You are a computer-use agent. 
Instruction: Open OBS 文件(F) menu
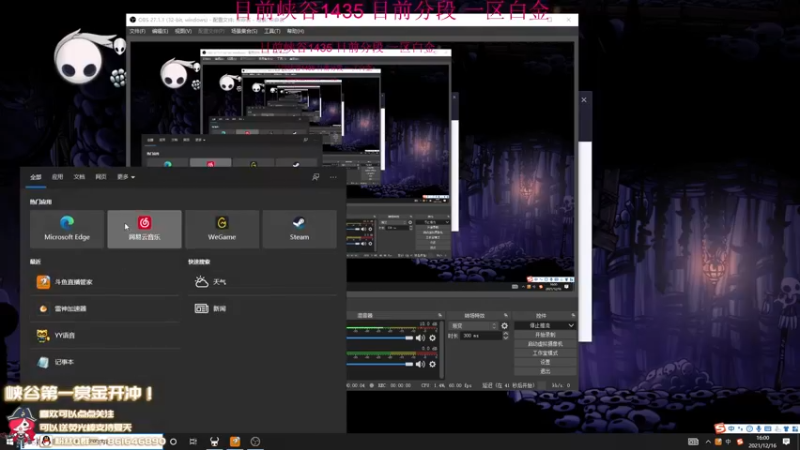[x=137, y=31]
